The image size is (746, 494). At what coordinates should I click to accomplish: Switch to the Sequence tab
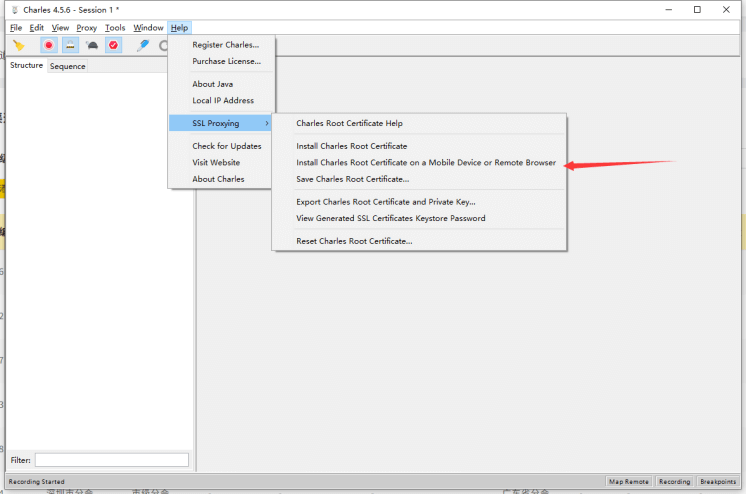68,66
